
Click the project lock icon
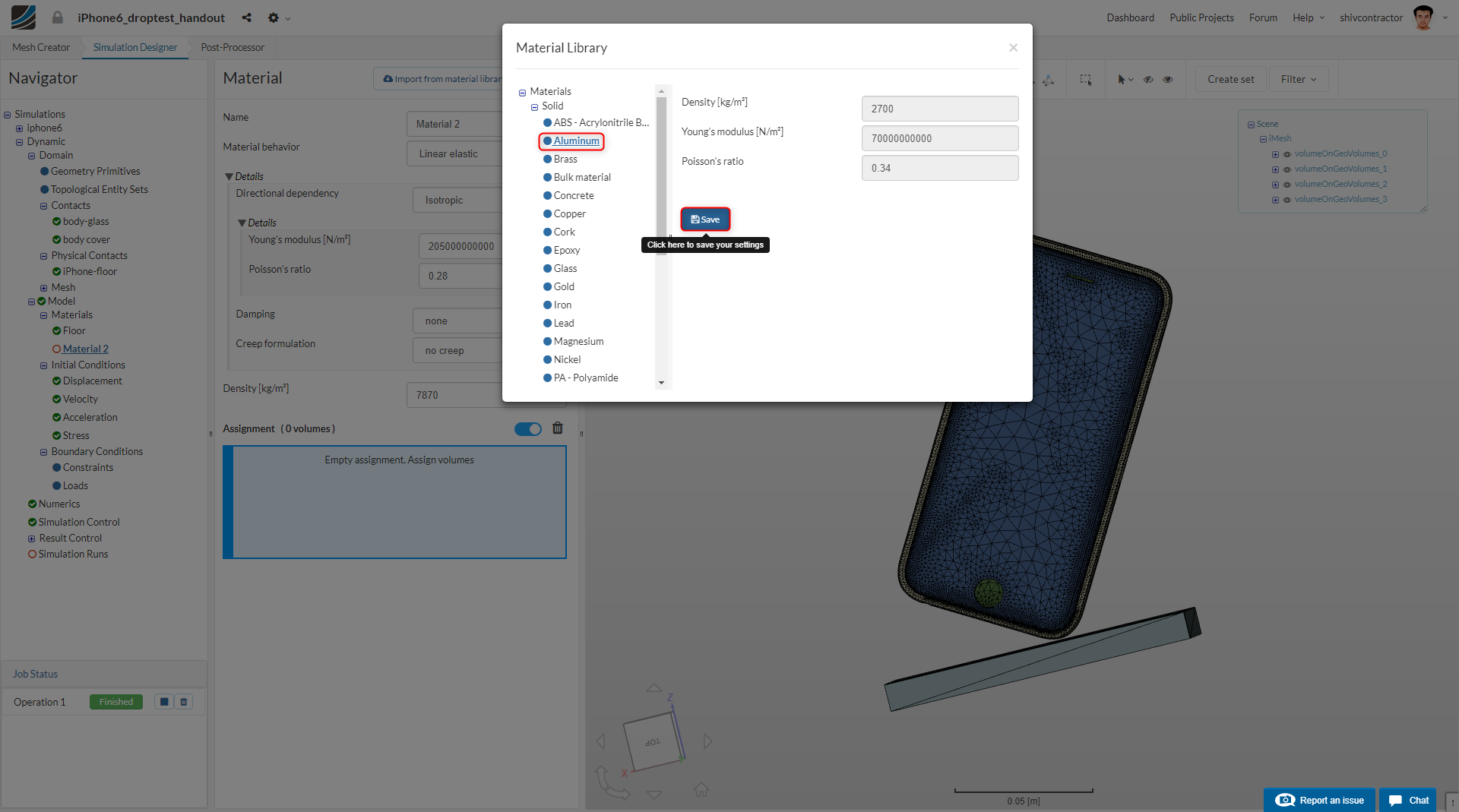pyautogui.click(x=58, y=17)
